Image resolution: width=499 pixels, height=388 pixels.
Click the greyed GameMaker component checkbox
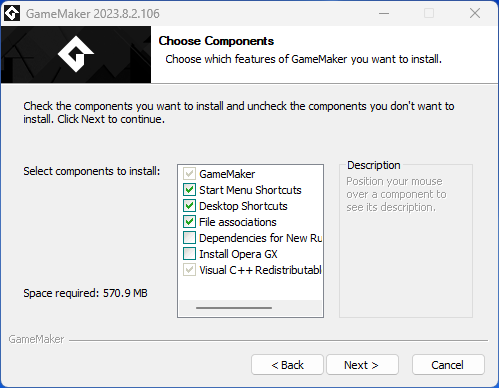189,174
